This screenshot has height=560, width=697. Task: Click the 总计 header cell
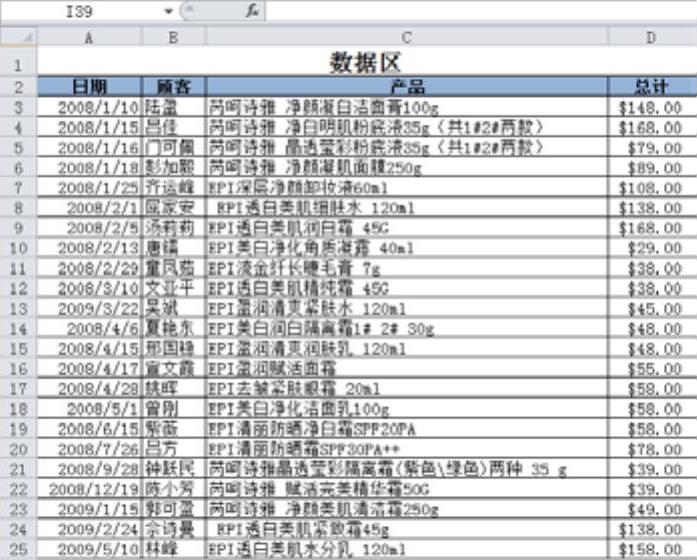point(652,87)
